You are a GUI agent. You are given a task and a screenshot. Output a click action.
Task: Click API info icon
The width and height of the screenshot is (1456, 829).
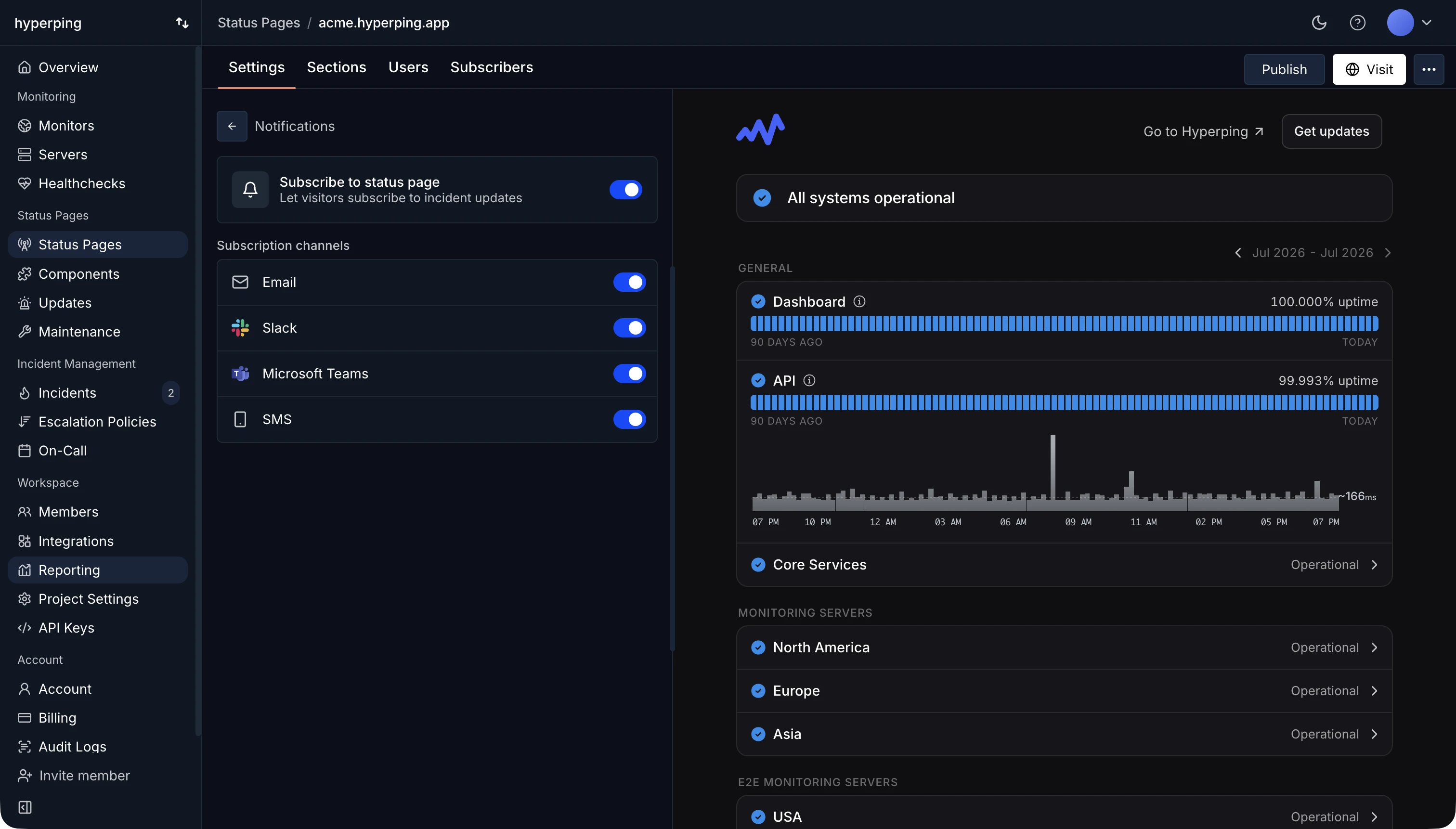click(809, 380)
